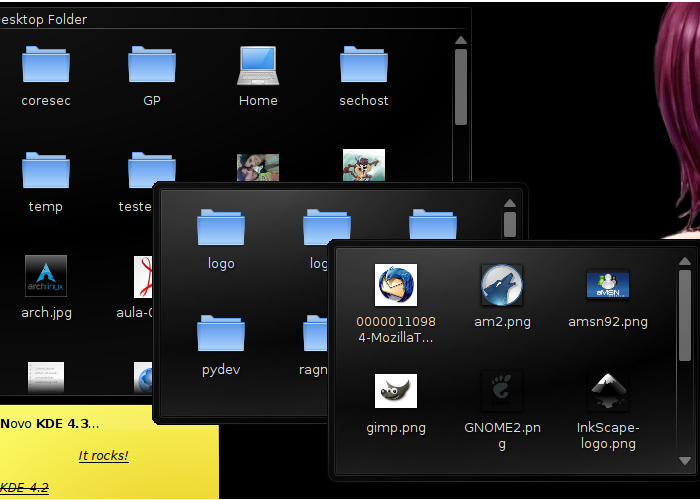Click the front popup scrollbar handle

(x=685, y=315)
